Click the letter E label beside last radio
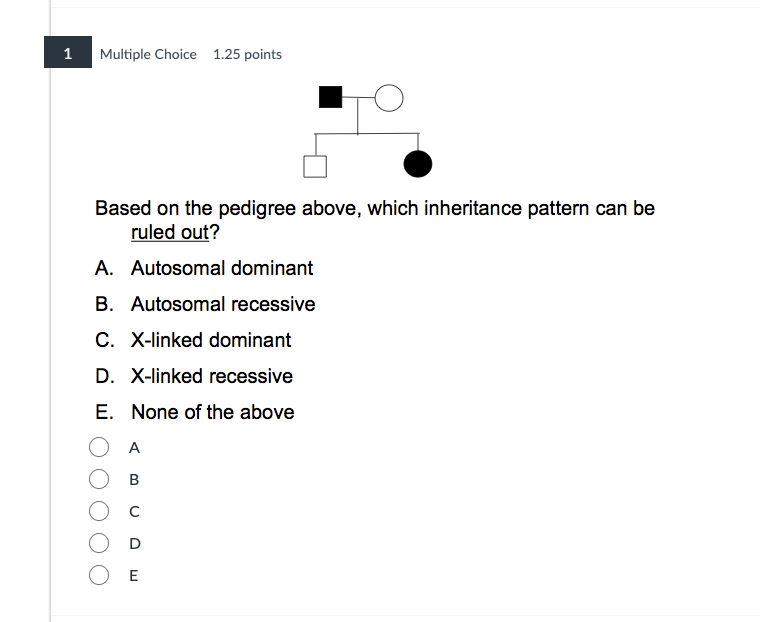 pyautogui.click(x=134, y=576)
